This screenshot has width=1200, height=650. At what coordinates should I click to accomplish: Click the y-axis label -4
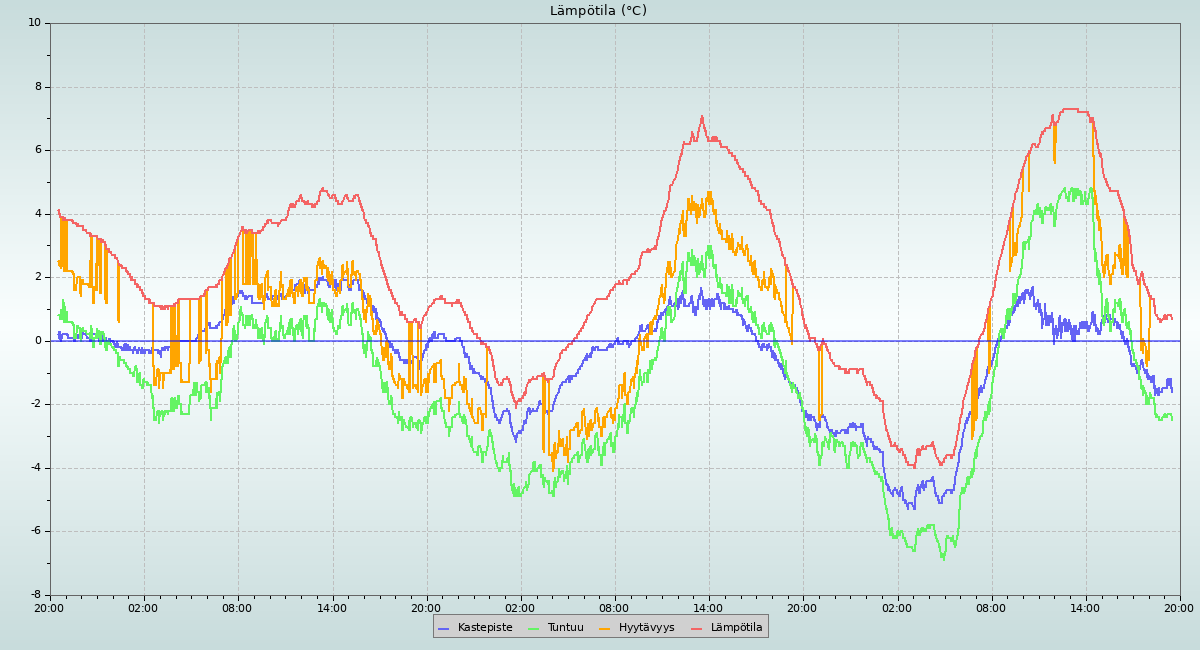35,468
